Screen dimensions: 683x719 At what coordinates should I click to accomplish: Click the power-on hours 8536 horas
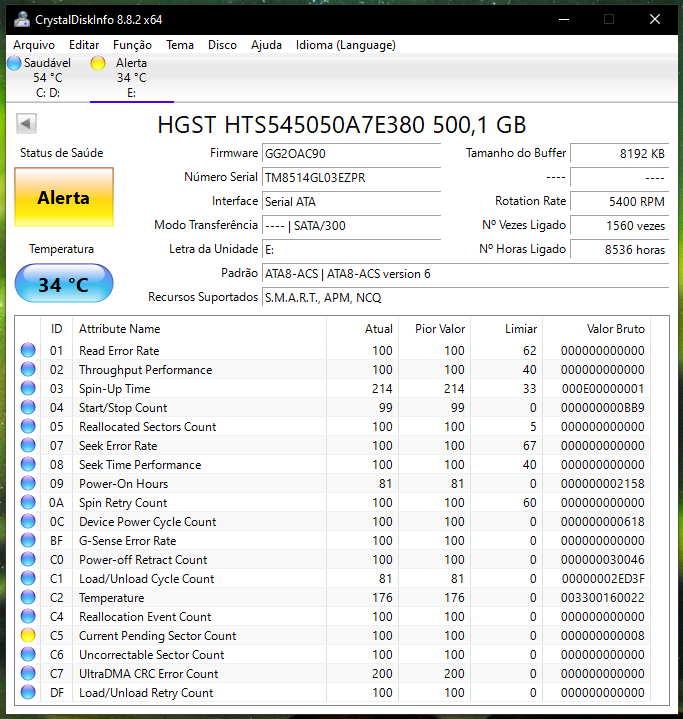point(619,249)
